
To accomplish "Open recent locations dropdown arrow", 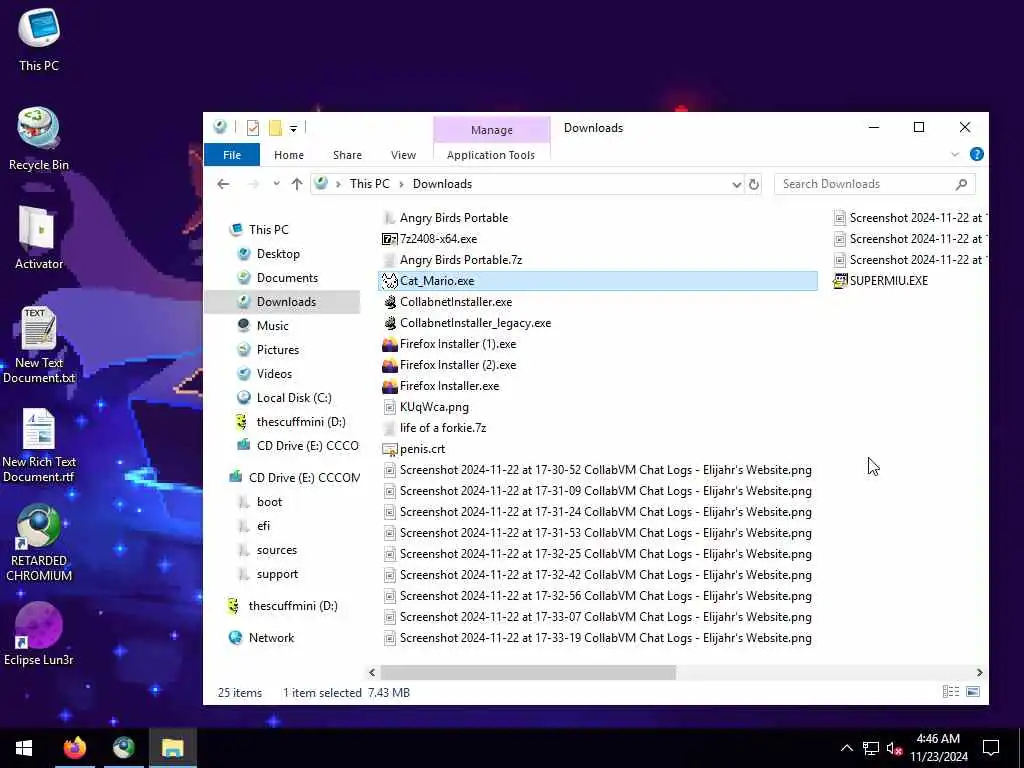I will tap(276, 184).
